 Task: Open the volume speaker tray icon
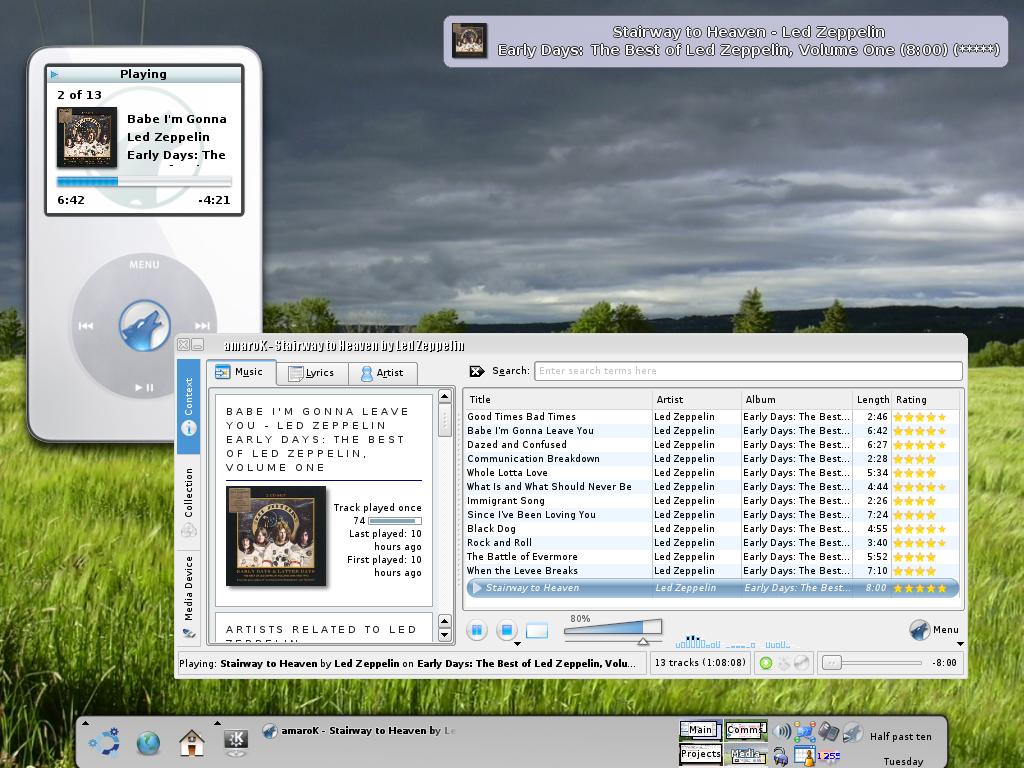pos(782,731)
